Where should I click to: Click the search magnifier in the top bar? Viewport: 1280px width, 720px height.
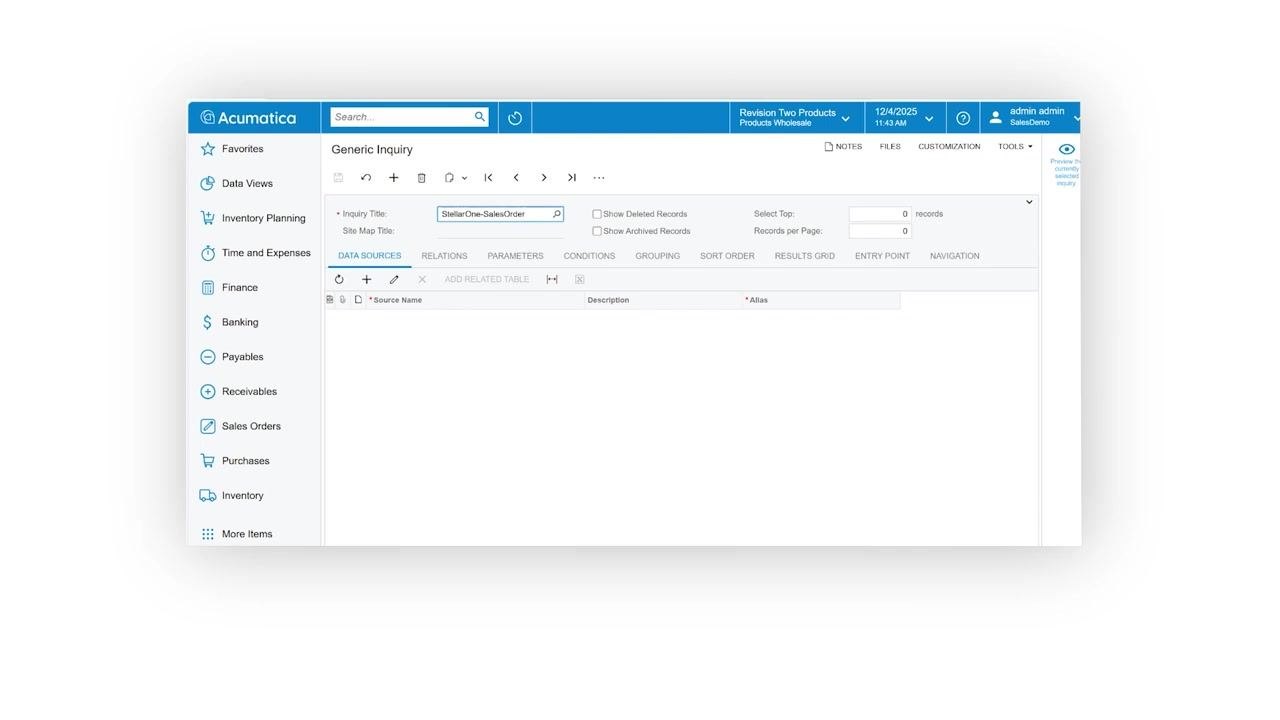coord(480,117)
